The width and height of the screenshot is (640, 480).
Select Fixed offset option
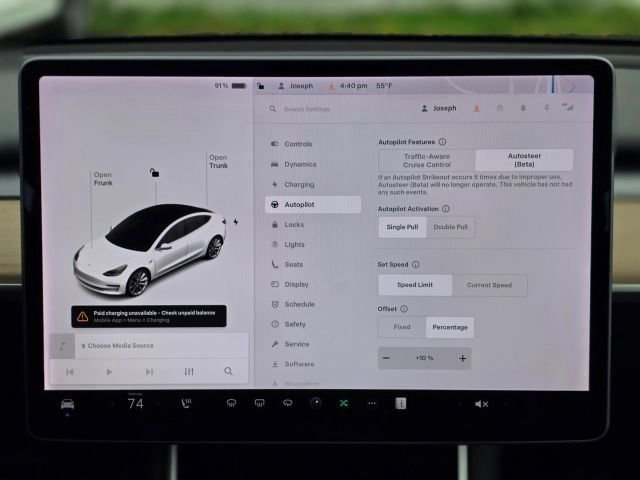click(x=402, y=327)
